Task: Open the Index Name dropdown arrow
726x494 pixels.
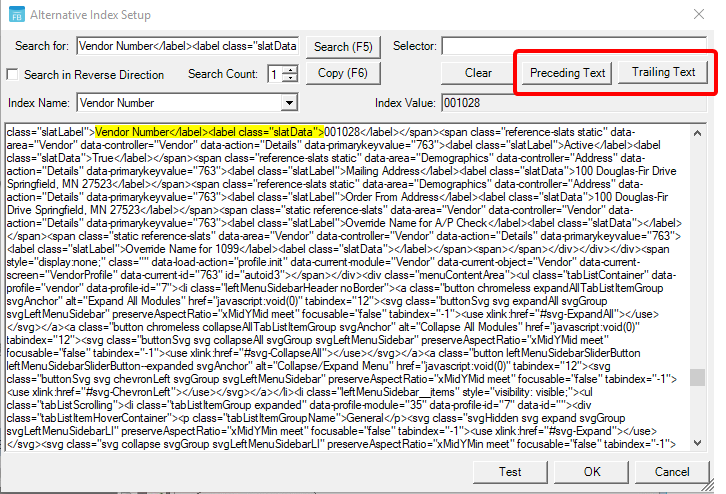Action: point(289,103)
